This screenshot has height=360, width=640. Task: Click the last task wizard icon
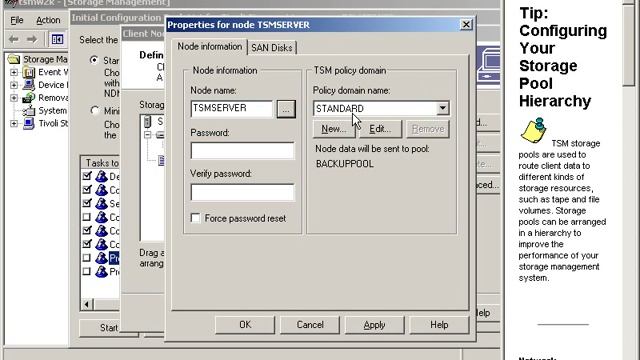[x=101, y=271]
